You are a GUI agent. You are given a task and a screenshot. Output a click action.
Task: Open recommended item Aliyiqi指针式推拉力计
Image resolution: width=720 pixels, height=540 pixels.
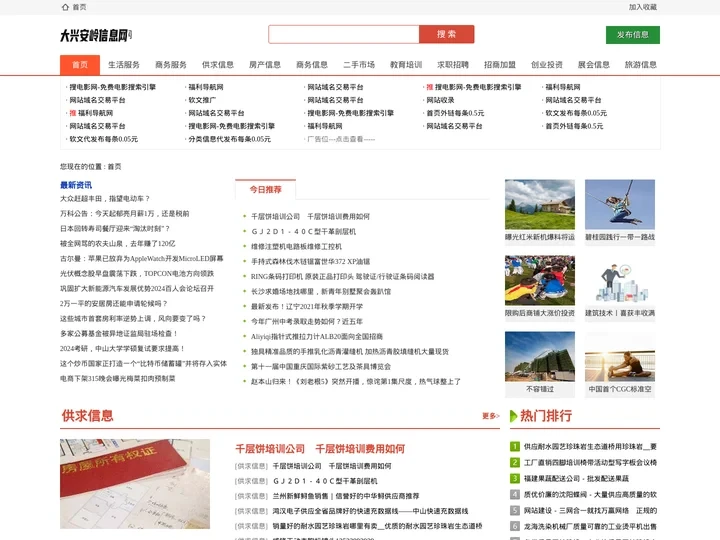317,337
